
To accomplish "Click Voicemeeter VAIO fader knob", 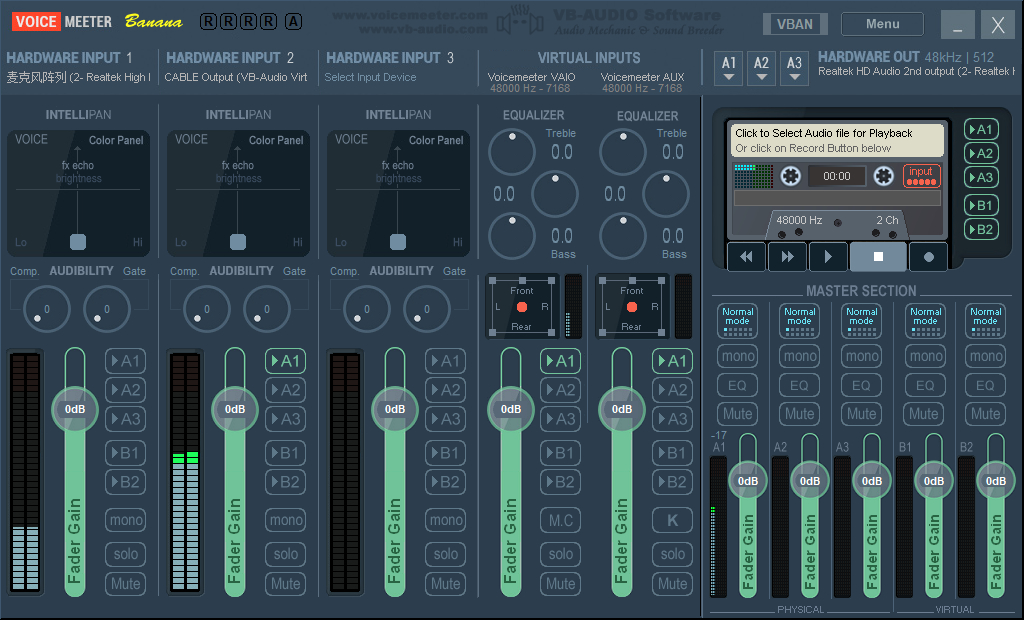I will click(x=511, y=409).
